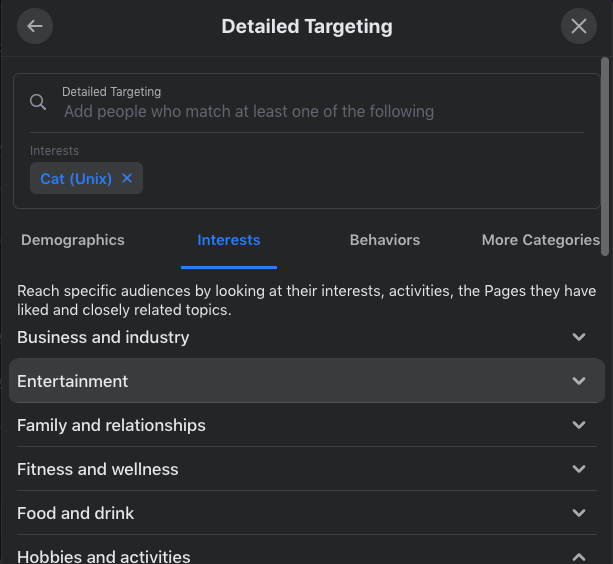The height and width of the screenshot is (564, 613).
Task: Expand Fitness and wellness using its arrow
Action: [579, 469]
